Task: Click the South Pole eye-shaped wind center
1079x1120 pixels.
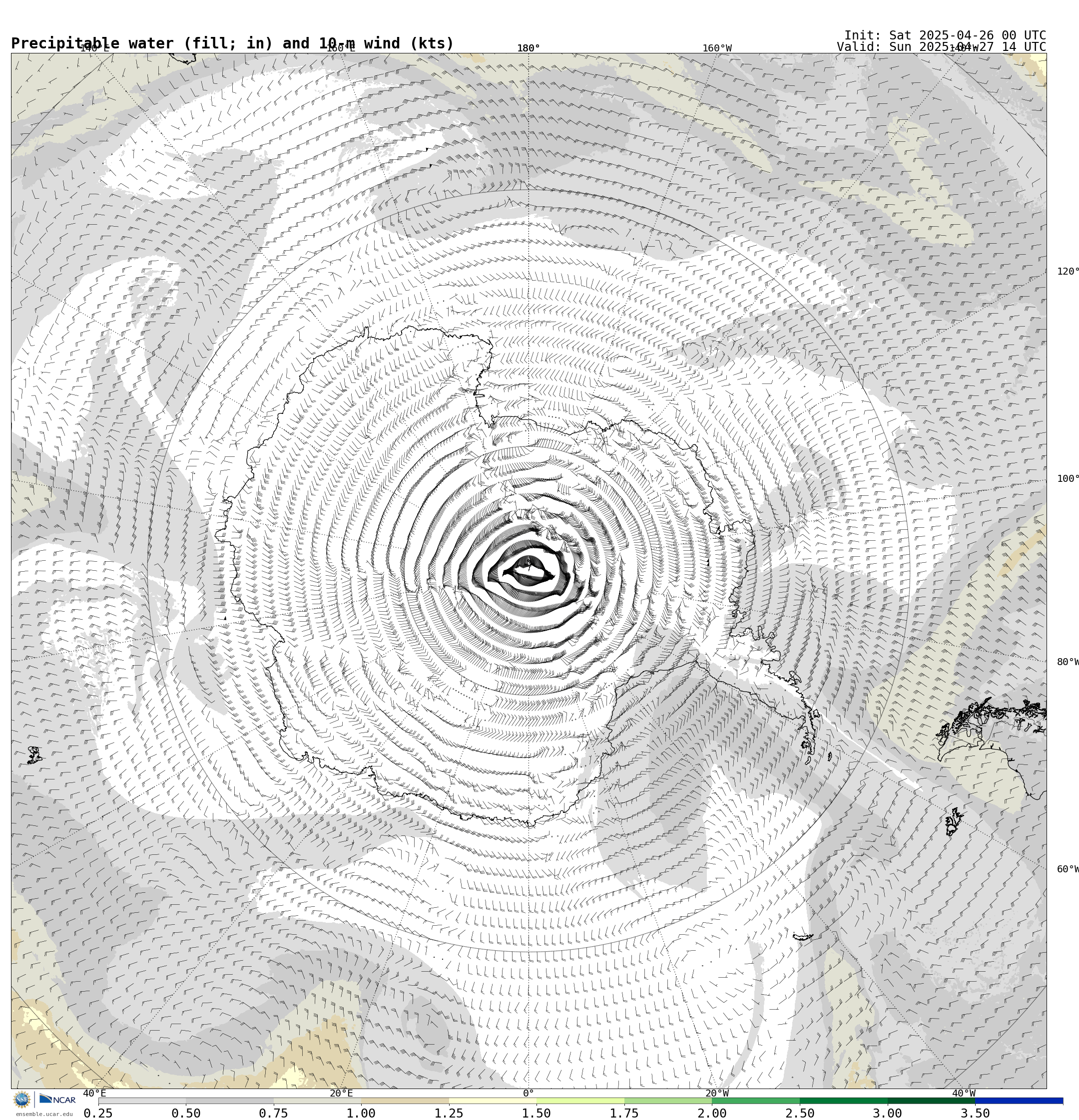Action: point(529,570)
